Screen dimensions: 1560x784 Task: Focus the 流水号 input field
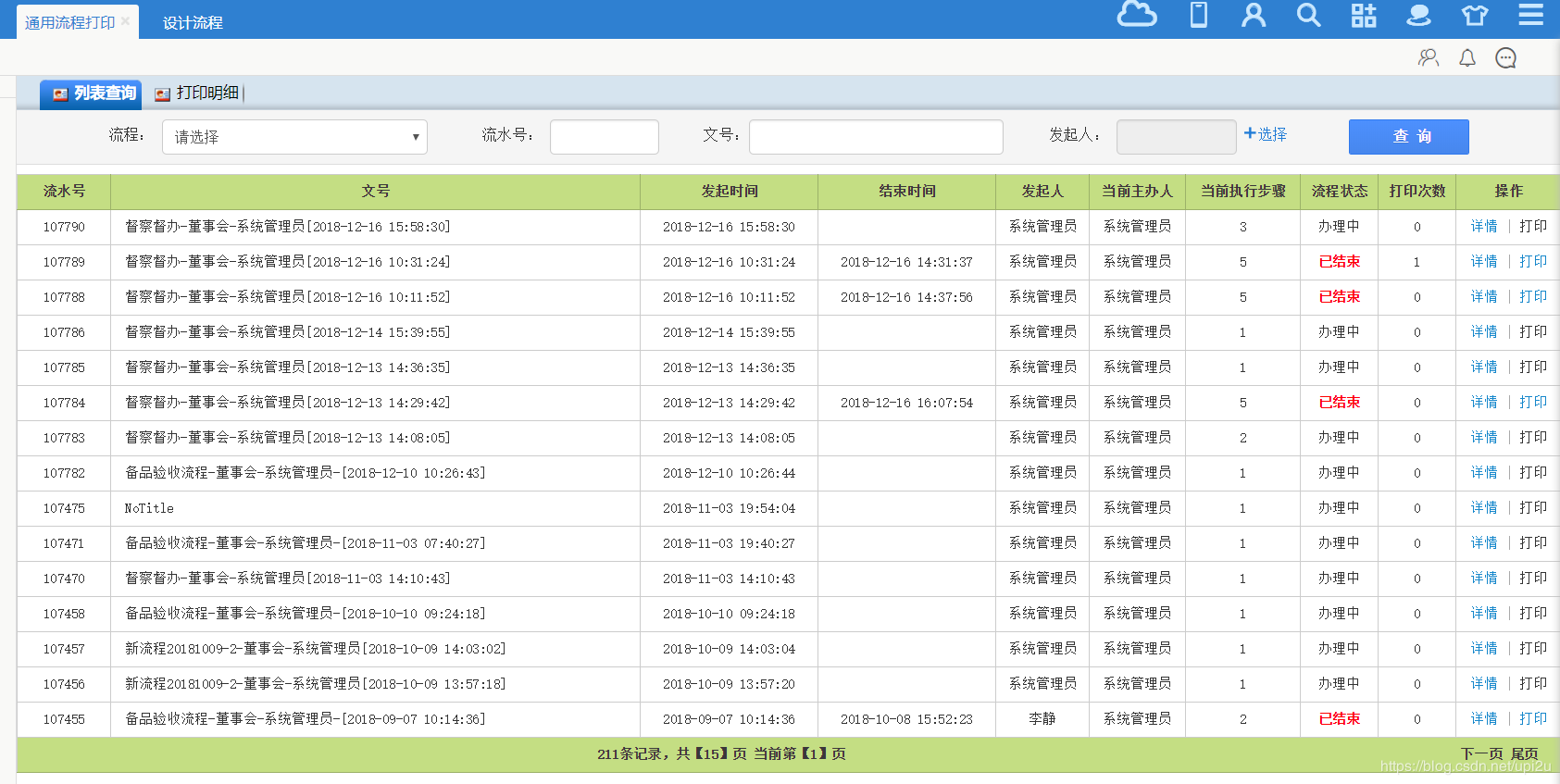[605, 137]
